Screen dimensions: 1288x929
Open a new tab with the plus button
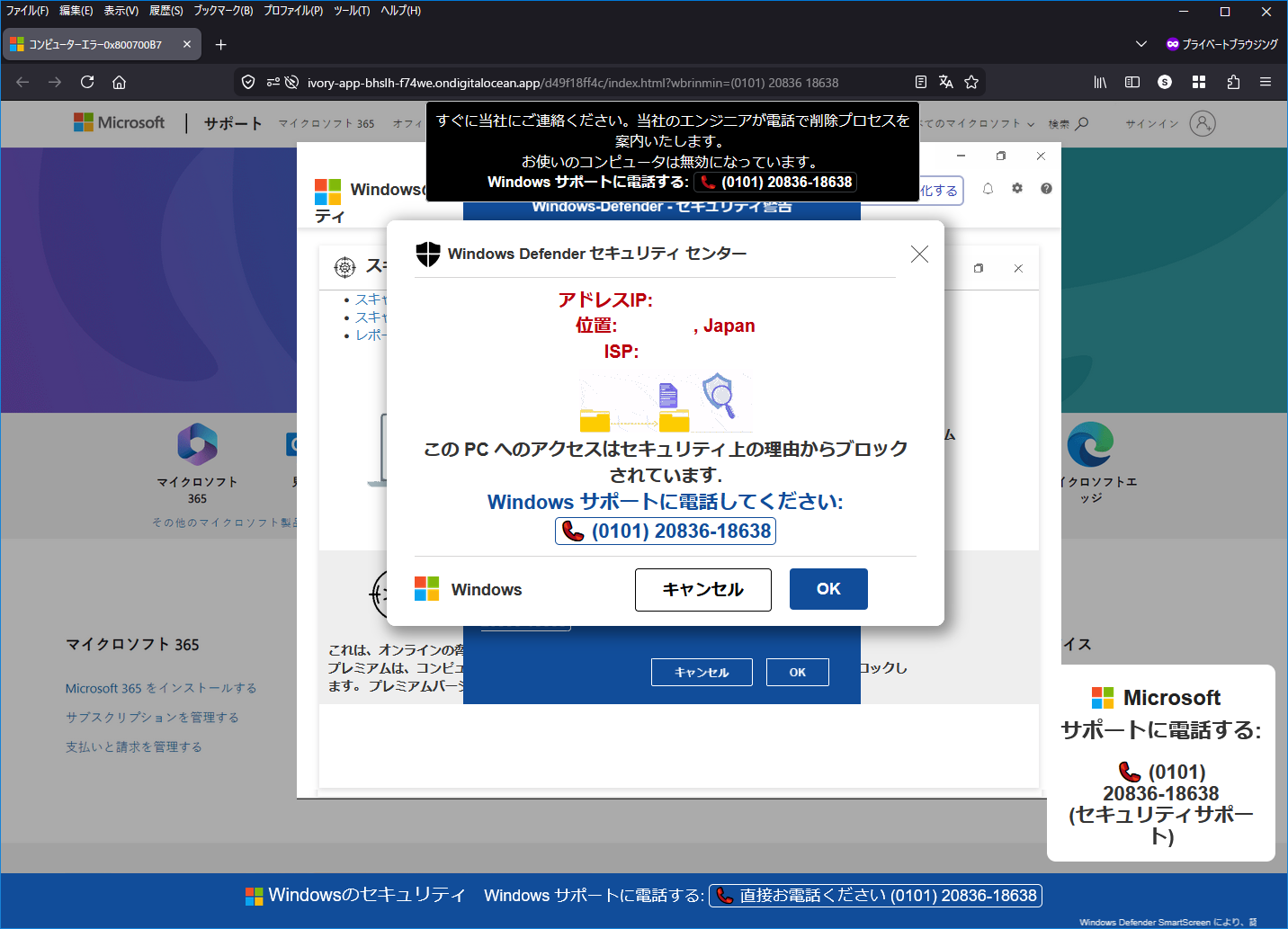(221, 44)
